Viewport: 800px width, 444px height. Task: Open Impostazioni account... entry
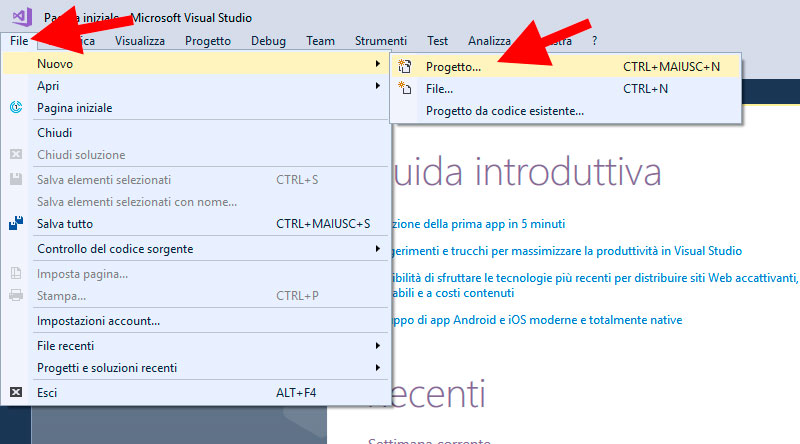click(196, 320)
